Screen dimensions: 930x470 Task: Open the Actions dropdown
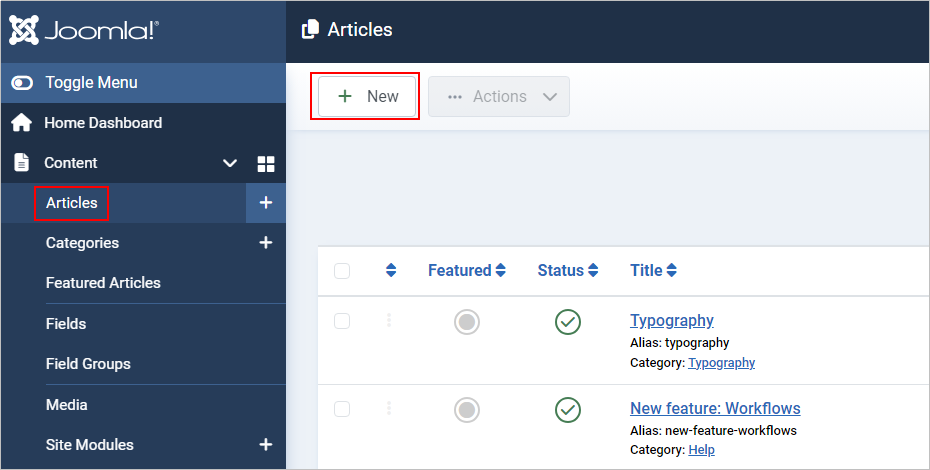pyautogui.click(x=499, y=96)
